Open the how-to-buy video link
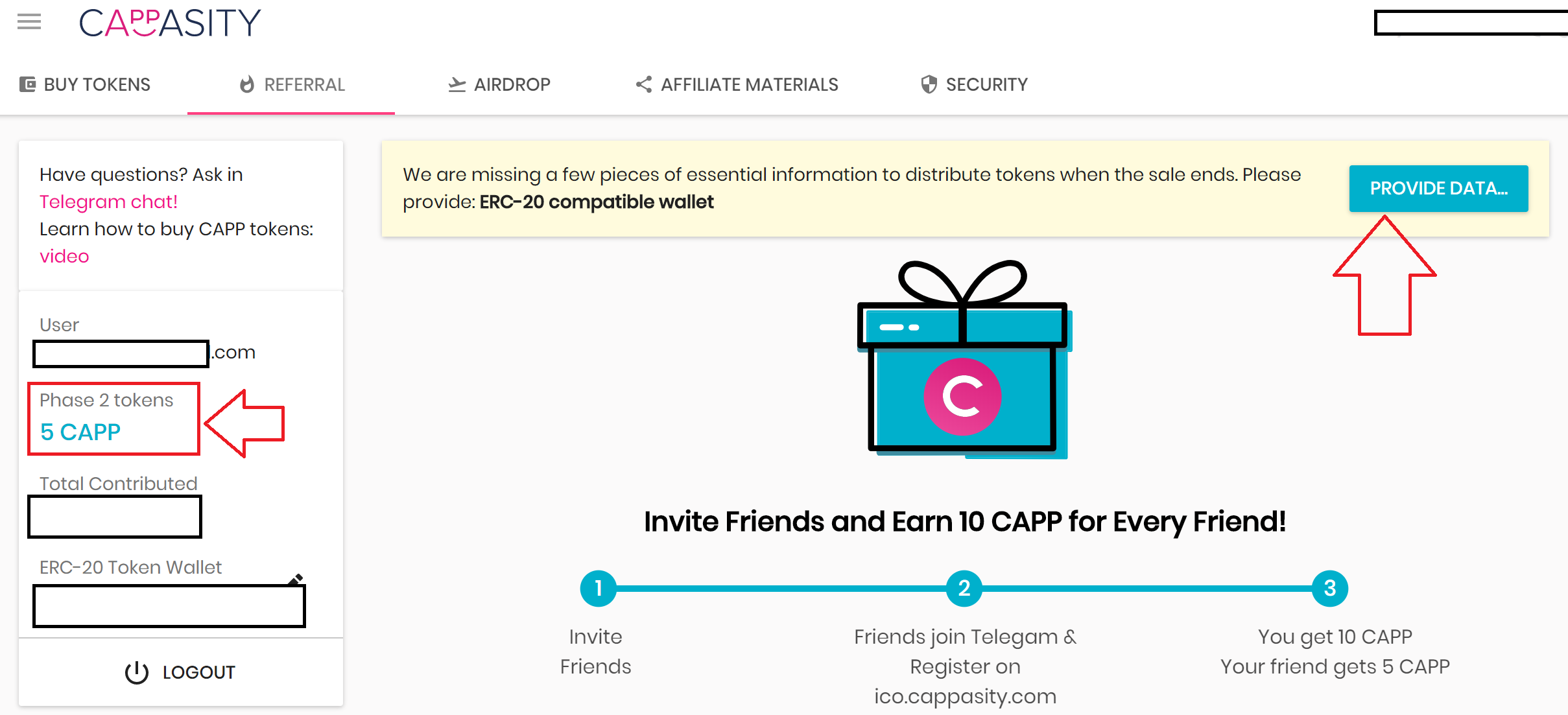 click(x=64, y=256)
